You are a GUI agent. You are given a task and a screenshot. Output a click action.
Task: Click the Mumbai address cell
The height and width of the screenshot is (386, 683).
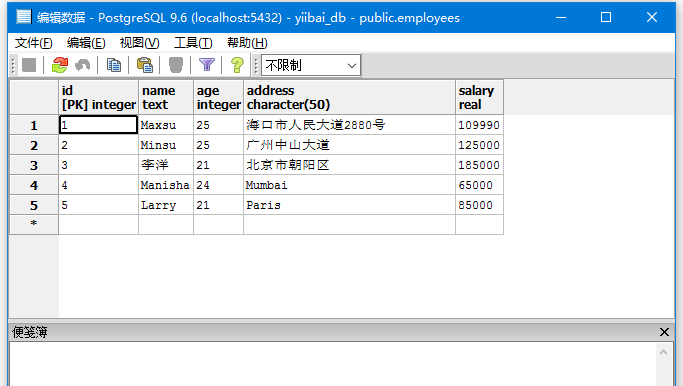[349, 185]
